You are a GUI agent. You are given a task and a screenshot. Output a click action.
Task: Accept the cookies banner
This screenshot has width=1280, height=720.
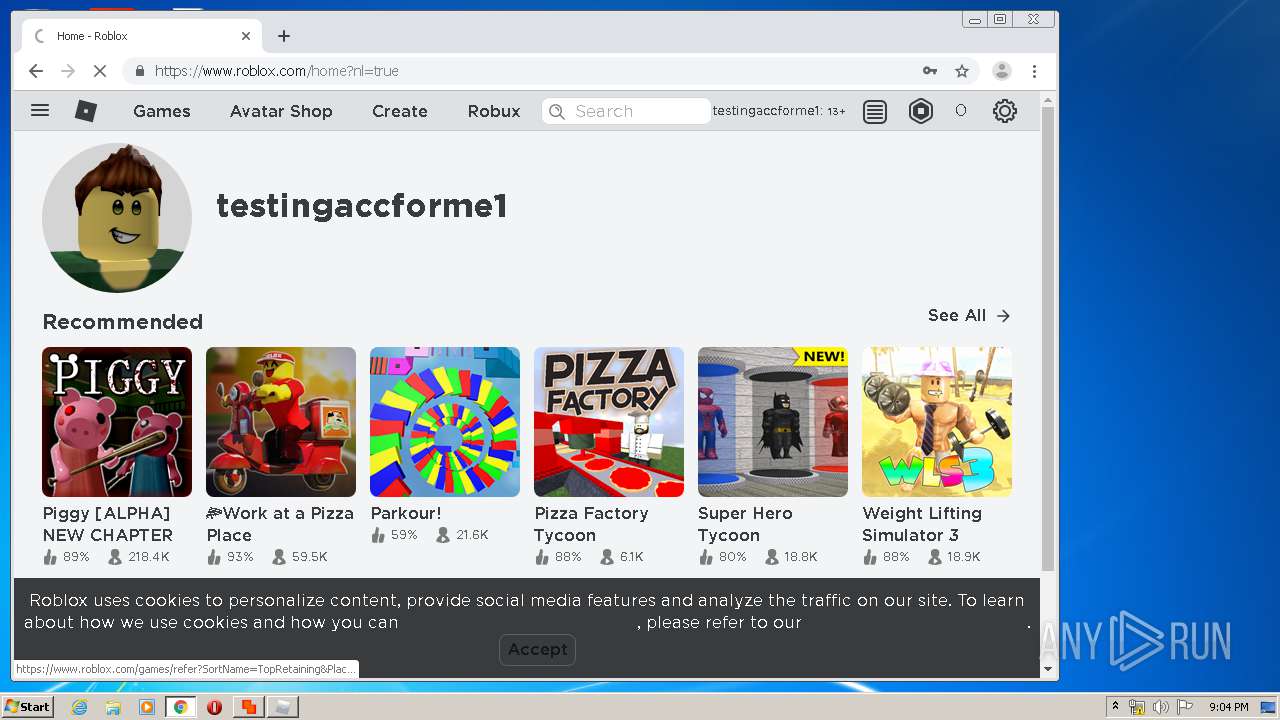[537, 649]
